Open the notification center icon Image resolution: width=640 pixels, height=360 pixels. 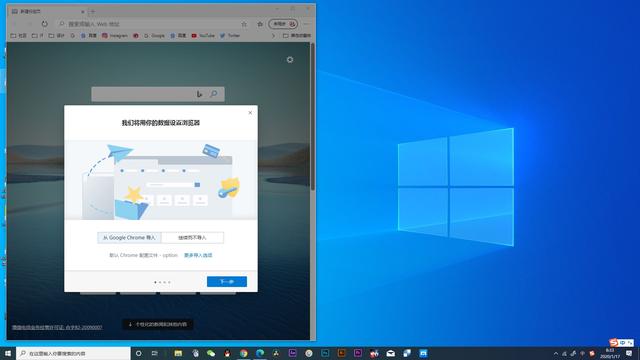(x=629, y=353)
